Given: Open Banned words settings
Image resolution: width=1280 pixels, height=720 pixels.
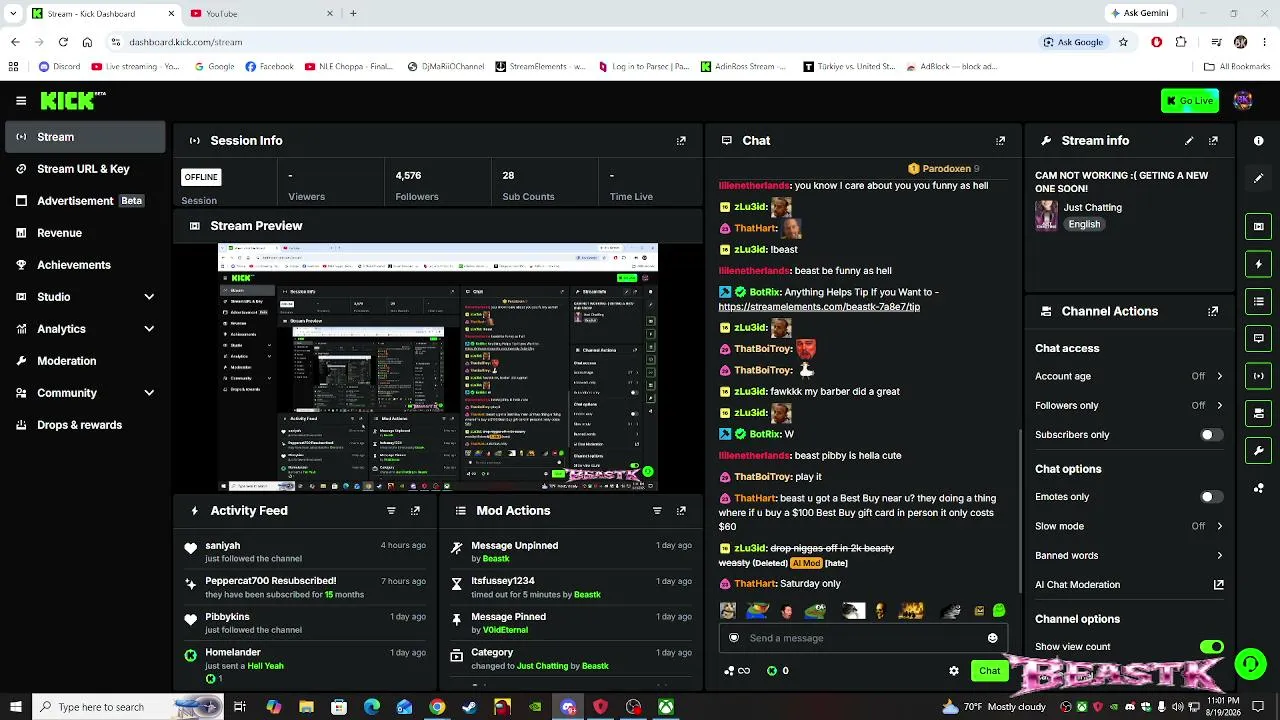Looking at the screenshot, I should 1129,556.
